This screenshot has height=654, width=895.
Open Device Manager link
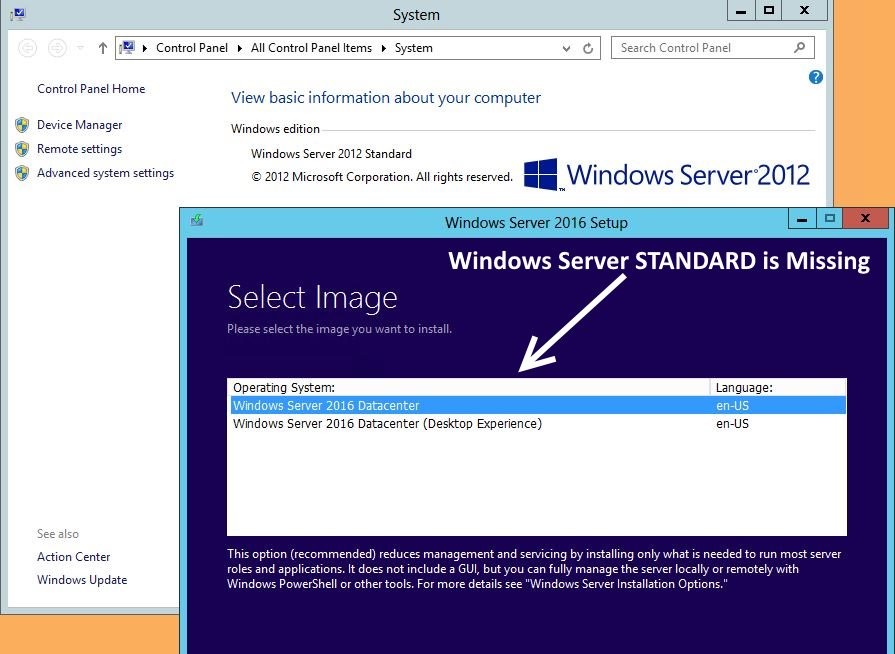tap(79, 125)
